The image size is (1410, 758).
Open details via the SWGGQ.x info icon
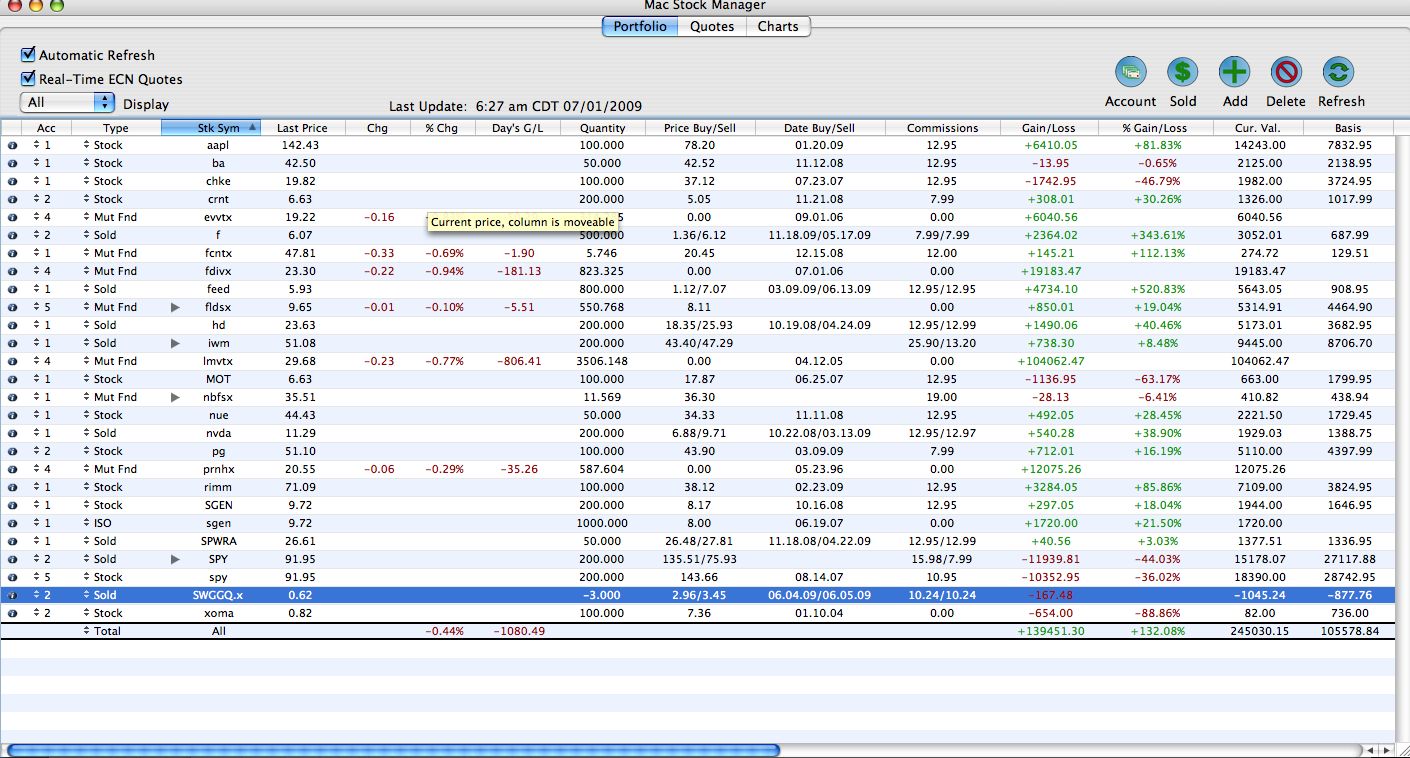pos(10,595)
